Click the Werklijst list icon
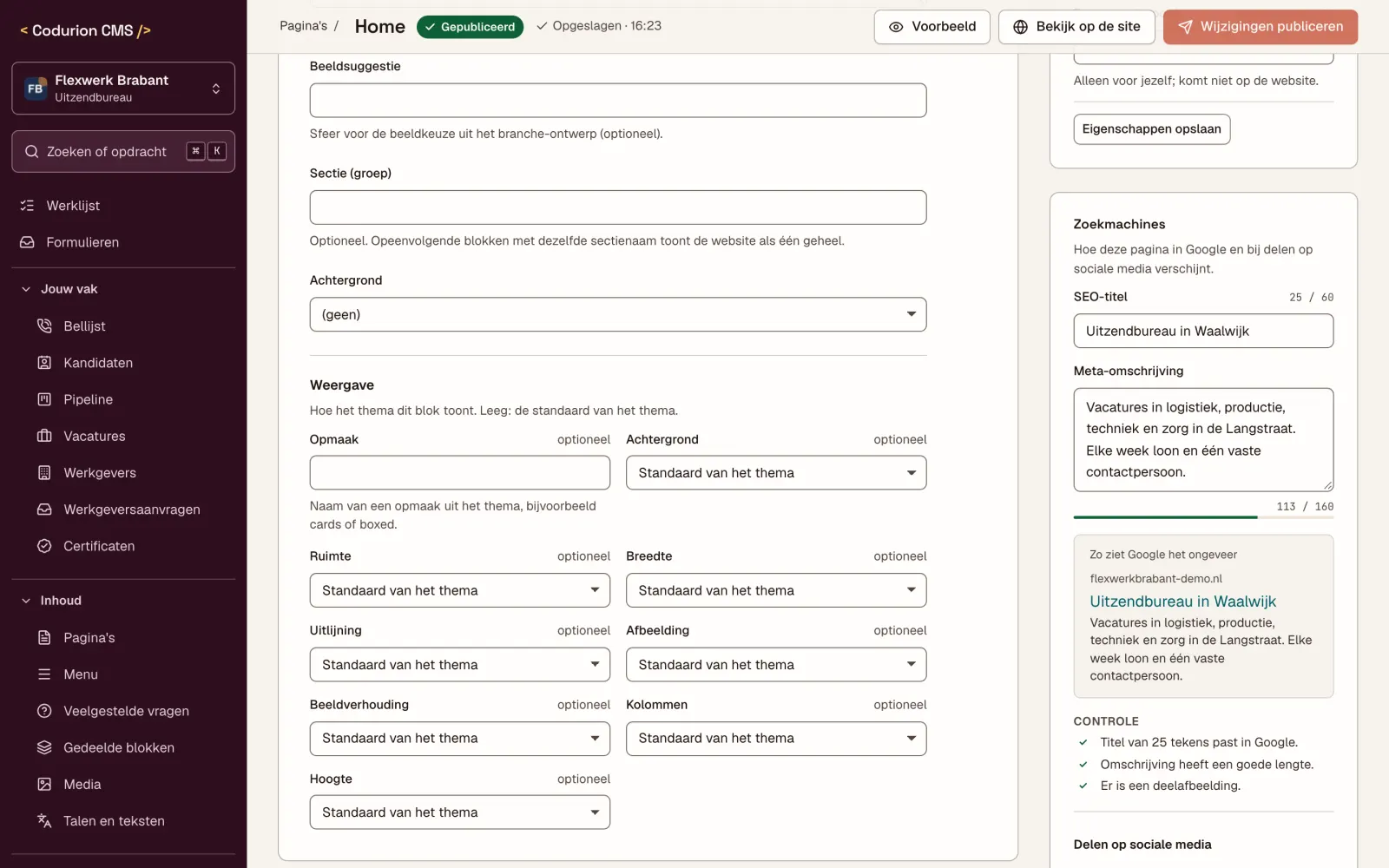Viewport: 1389px width, 868px height. click(x=27, y=206)
